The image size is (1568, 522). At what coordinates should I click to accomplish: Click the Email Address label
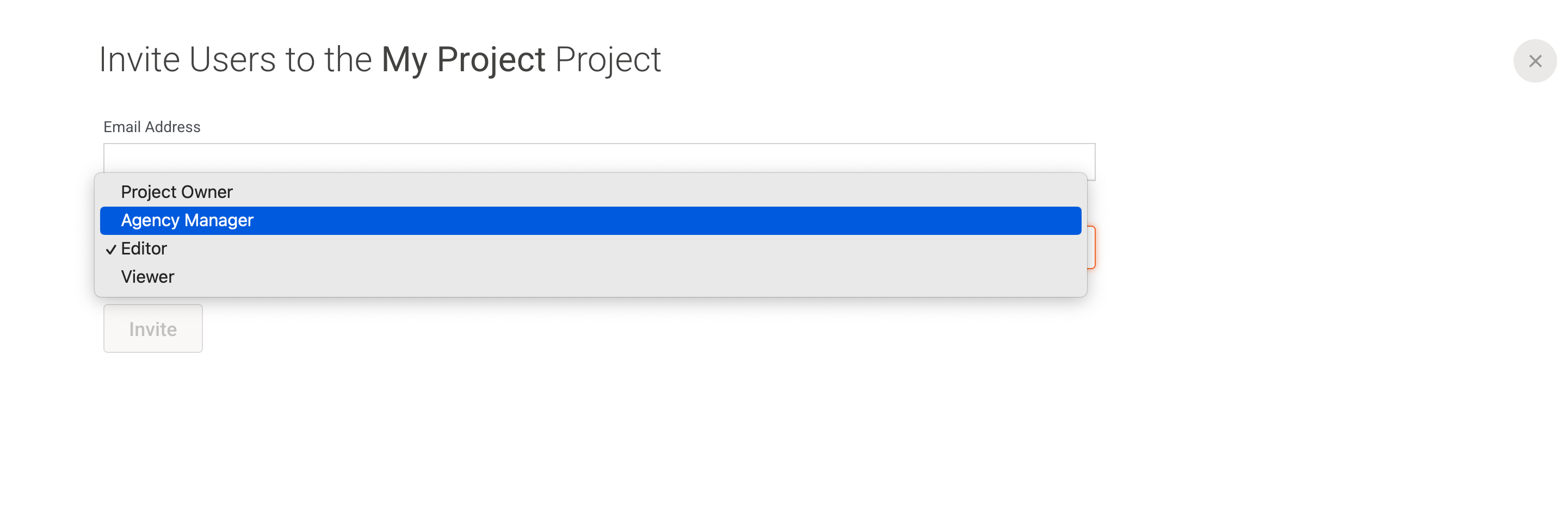tap(152, 127)
